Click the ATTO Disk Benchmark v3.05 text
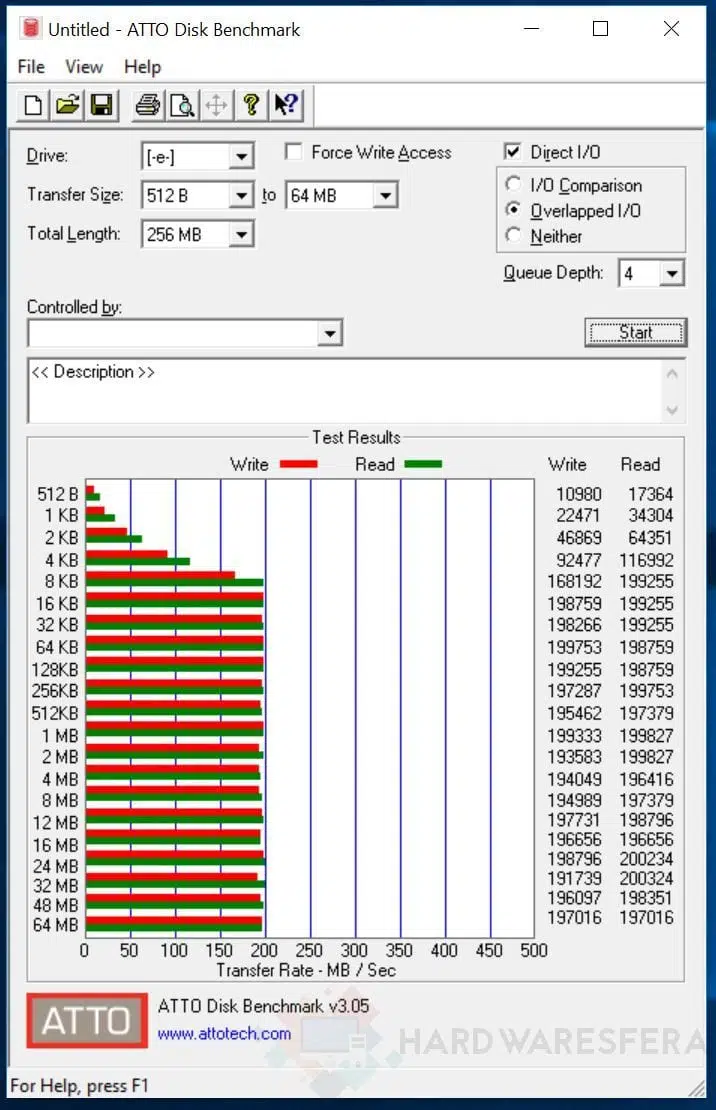Image resolution: width=716 pixels, height=1110 pixels. pos(263,1006)
